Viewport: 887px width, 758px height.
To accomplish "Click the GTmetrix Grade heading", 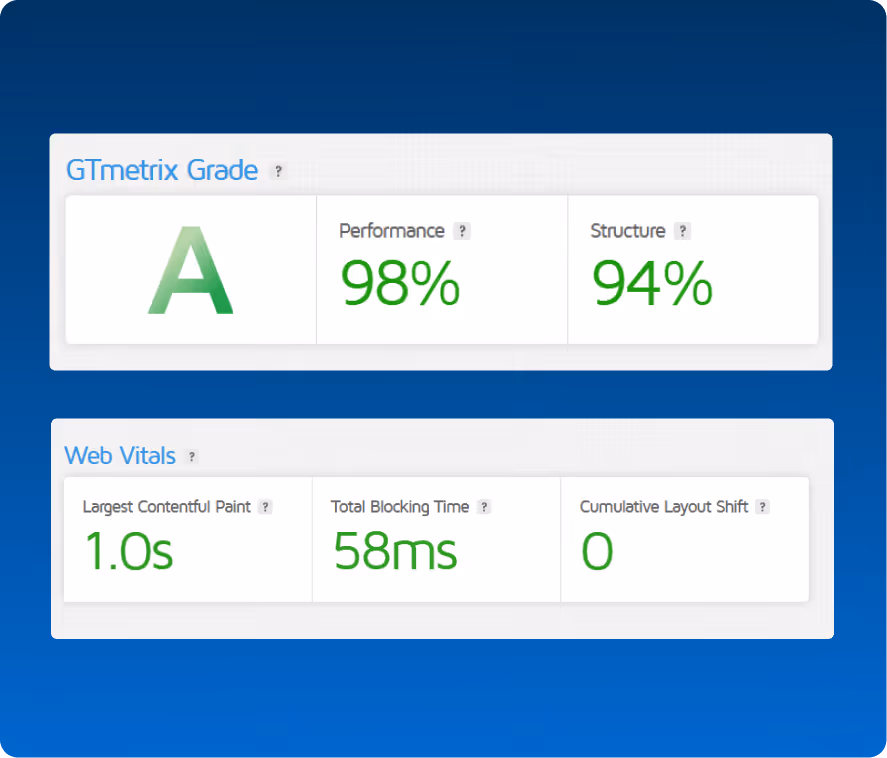I will 162,170.
